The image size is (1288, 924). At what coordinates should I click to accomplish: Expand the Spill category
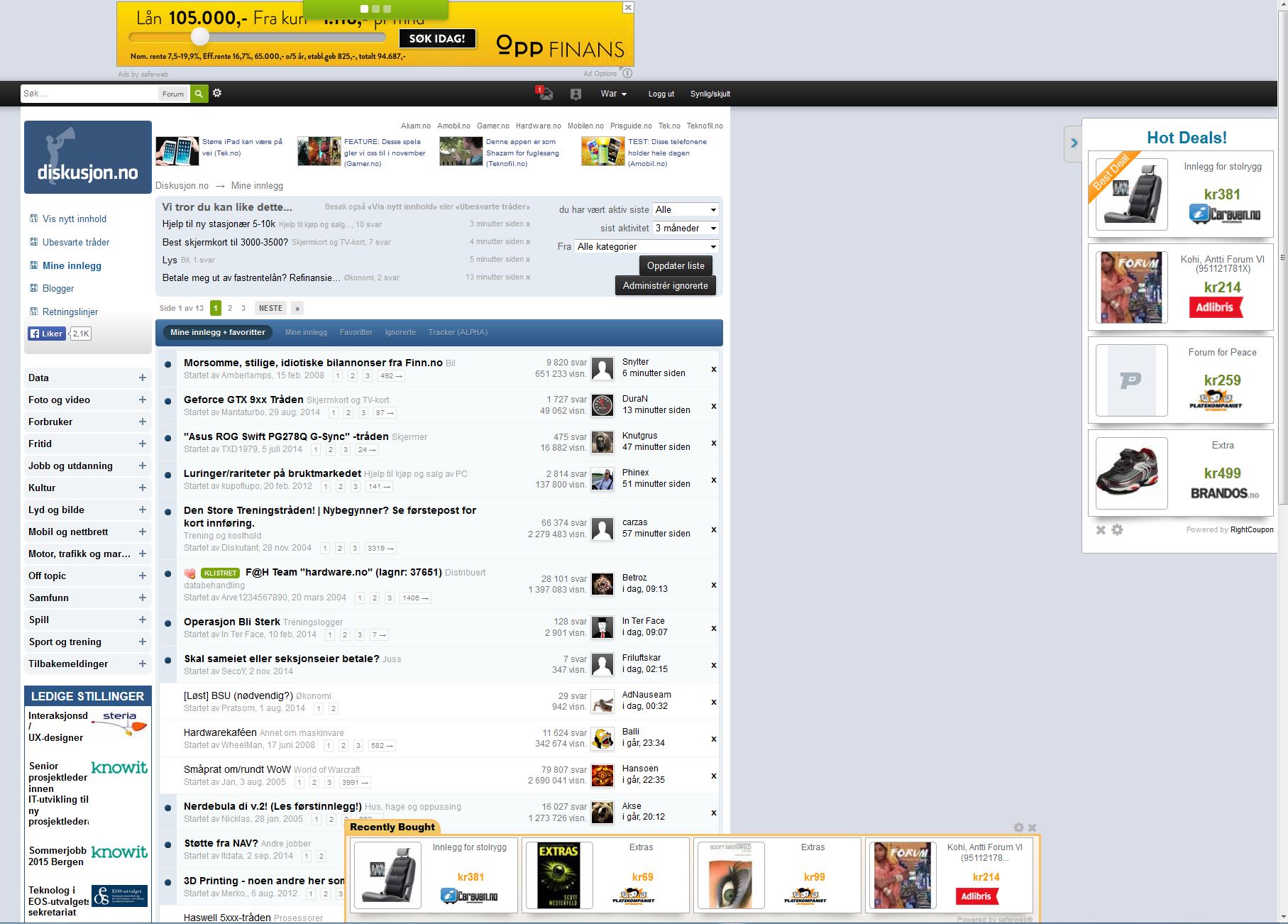pyautogui.click(x=142, y=620)
